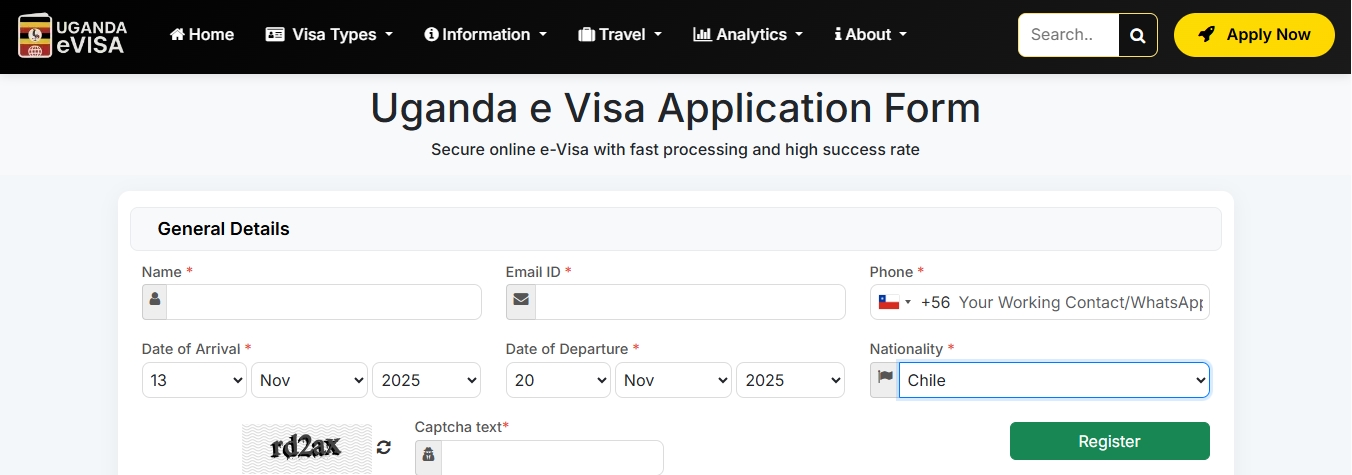Open the Visa Types menu
The image size is (1352, 475).
(329, 35)
